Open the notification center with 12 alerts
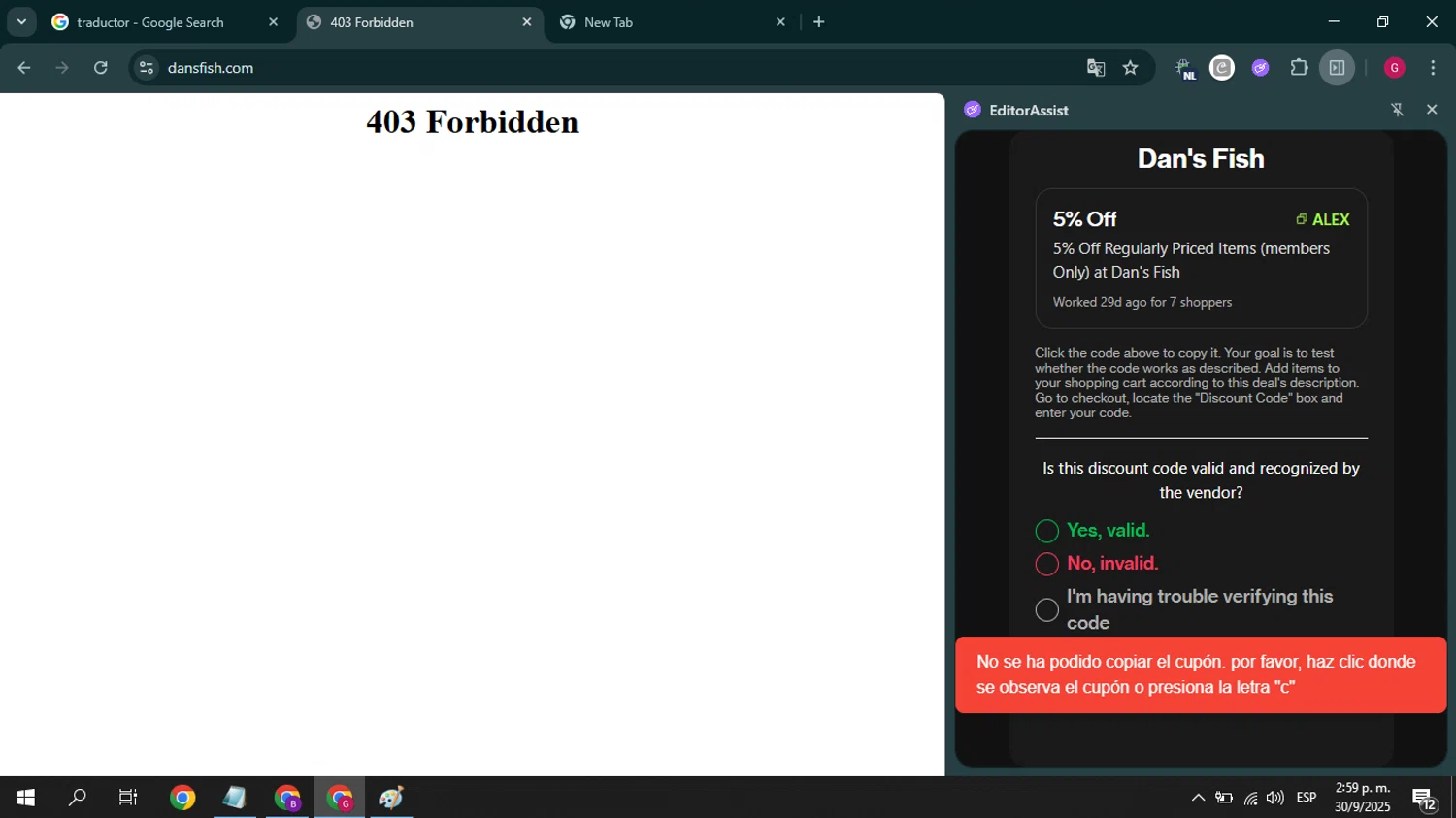The height and width of the screenshot is (818, 1456). coord(1424,799)
